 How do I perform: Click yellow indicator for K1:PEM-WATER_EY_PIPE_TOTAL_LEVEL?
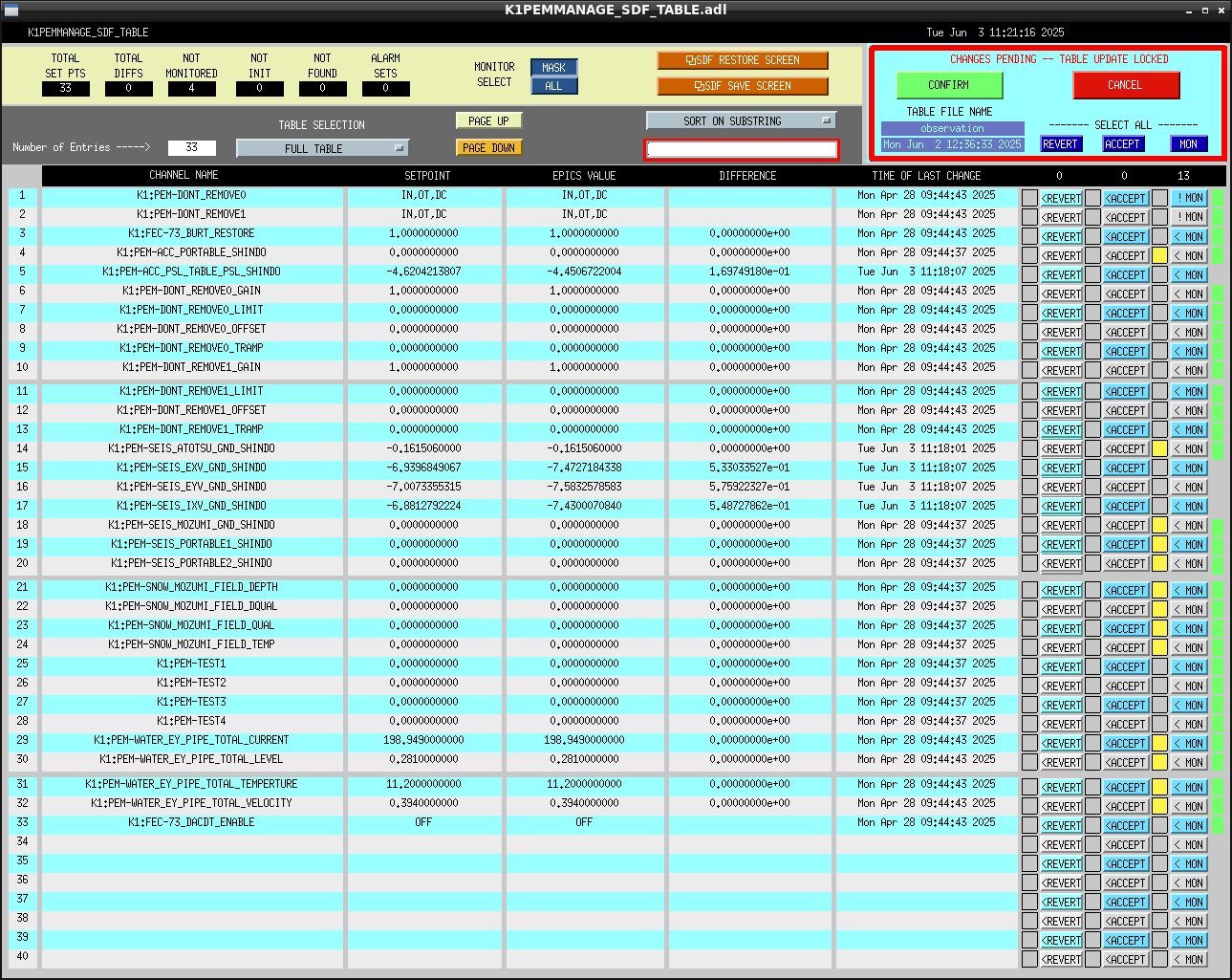(x=1159, y=762)
